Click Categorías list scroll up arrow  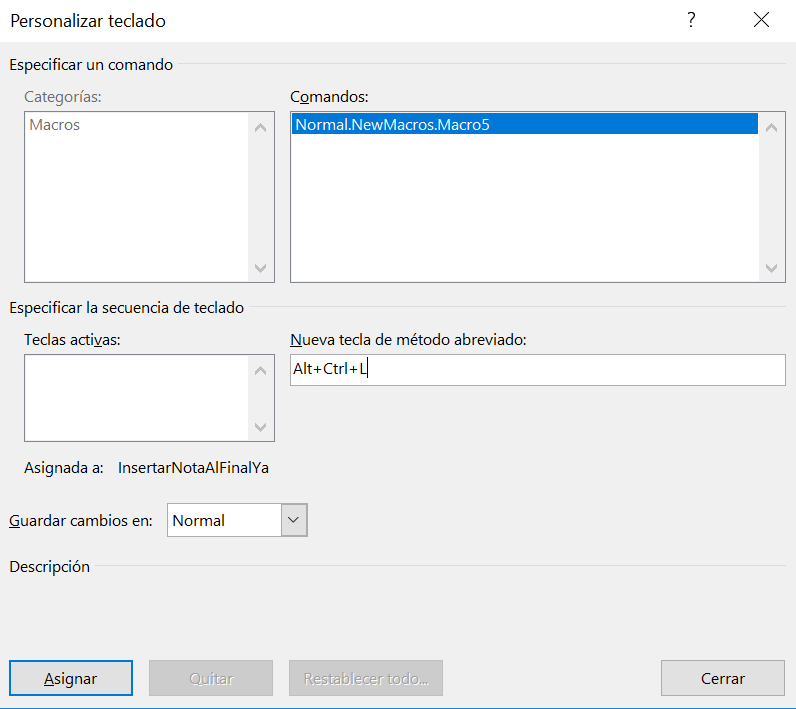point(260,127)
